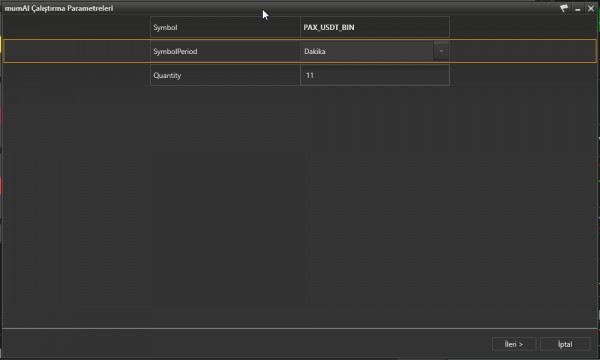
Task: Close the Çalıştırma Parametreleri dialog
Action: coord(591,8)
